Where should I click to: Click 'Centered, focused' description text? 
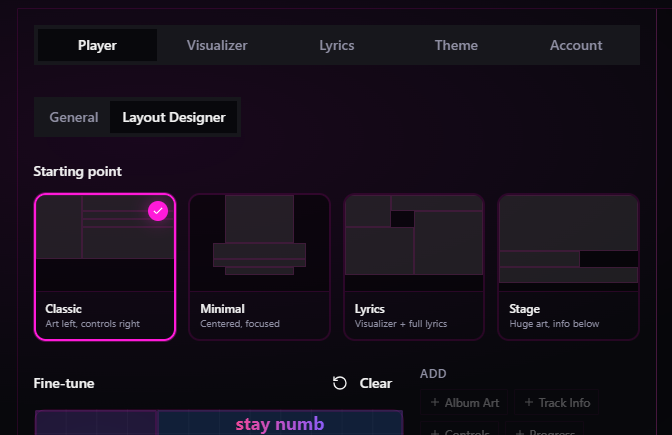click(x=240, y=324)
